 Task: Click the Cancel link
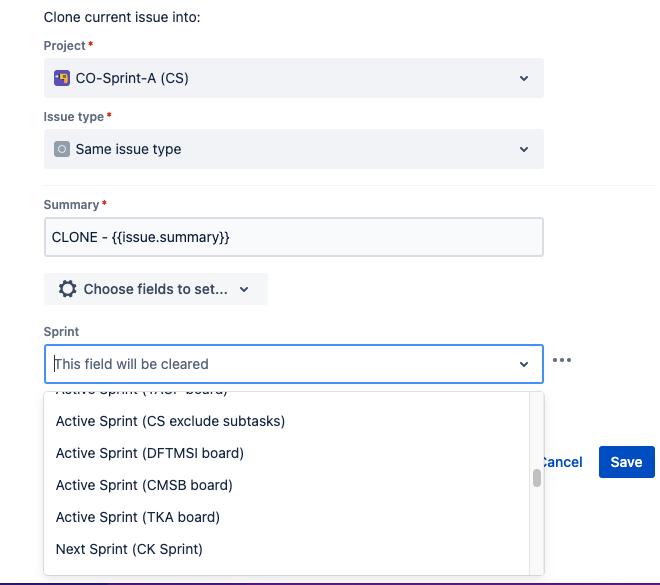pyautogui.click(x=561, y=462)
